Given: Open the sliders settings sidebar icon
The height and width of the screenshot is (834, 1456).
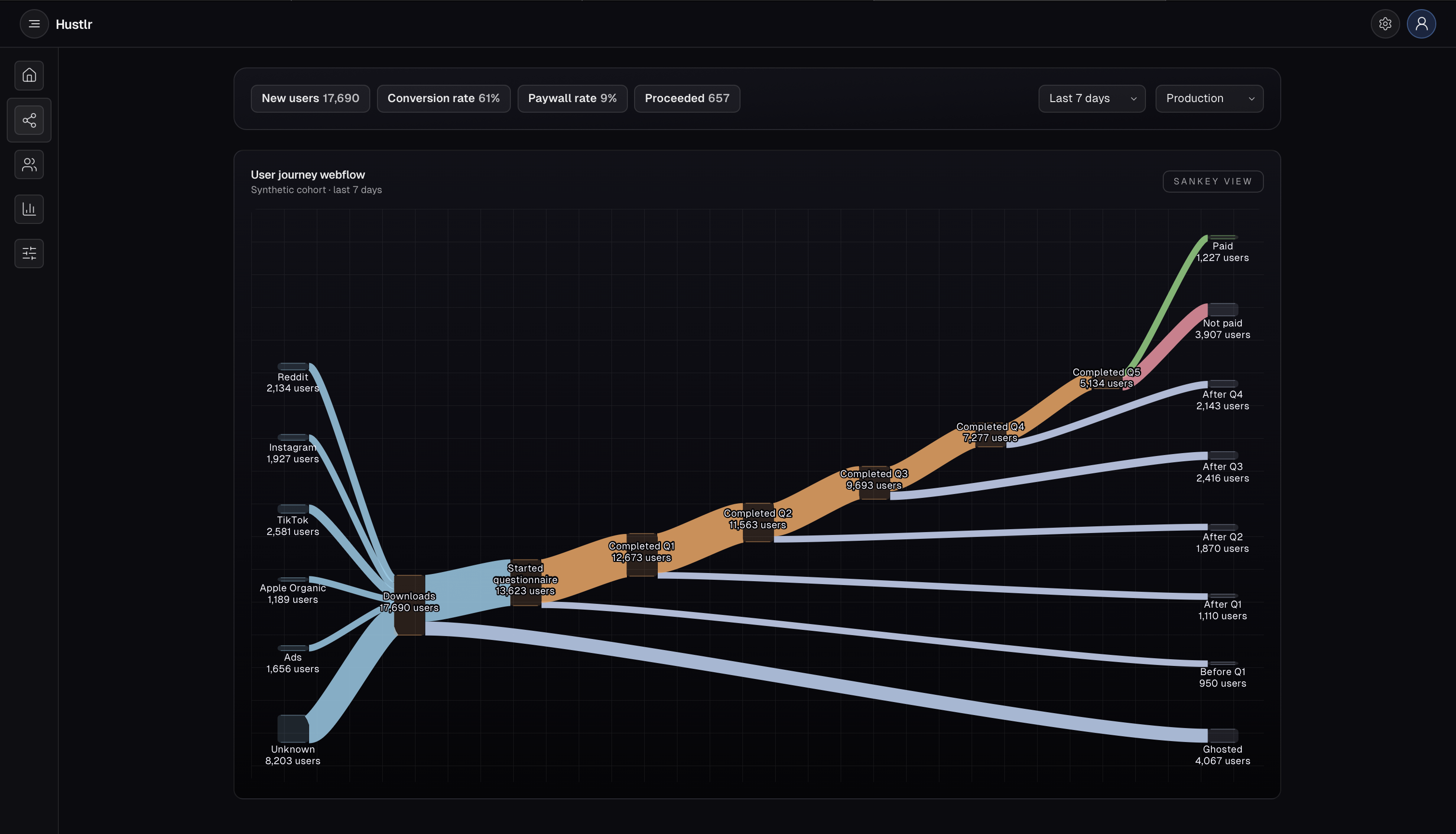Looking at the screenshot, I should 29,253.
